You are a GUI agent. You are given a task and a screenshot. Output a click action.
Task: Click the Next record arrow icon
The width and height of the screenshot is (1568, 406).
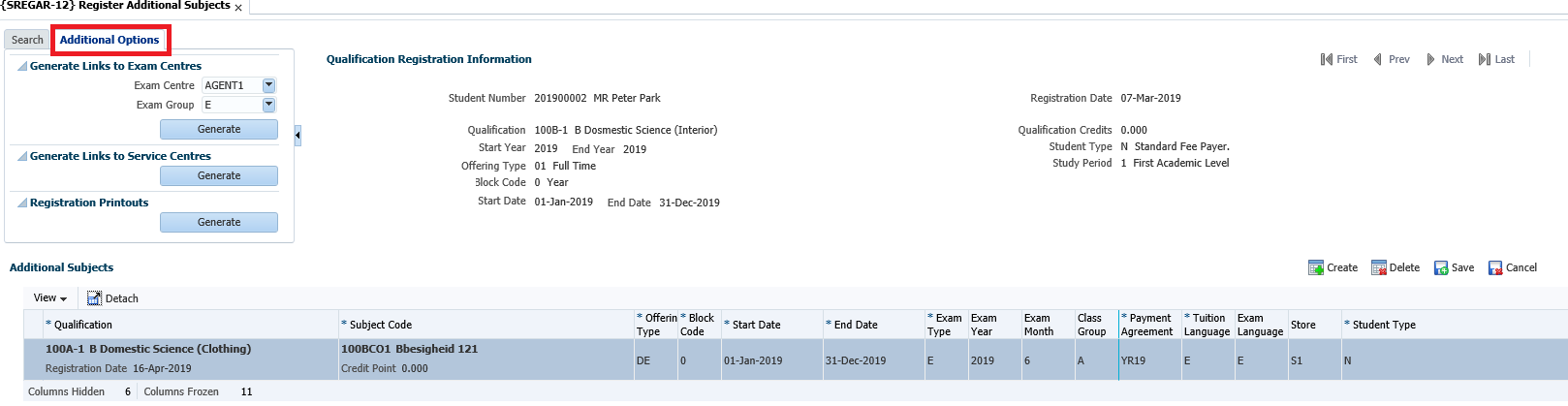[1430, 59]
